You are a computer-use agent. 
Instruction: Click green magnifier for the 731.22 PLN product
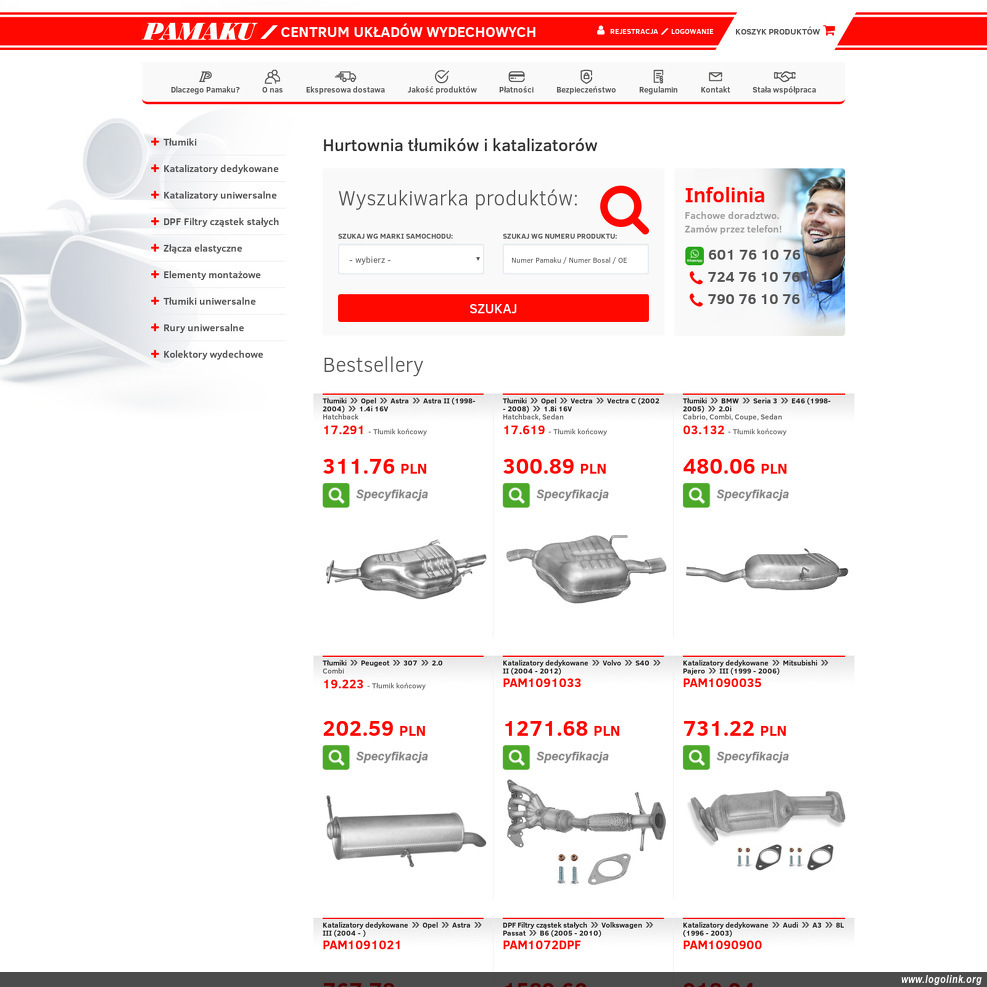696,757
